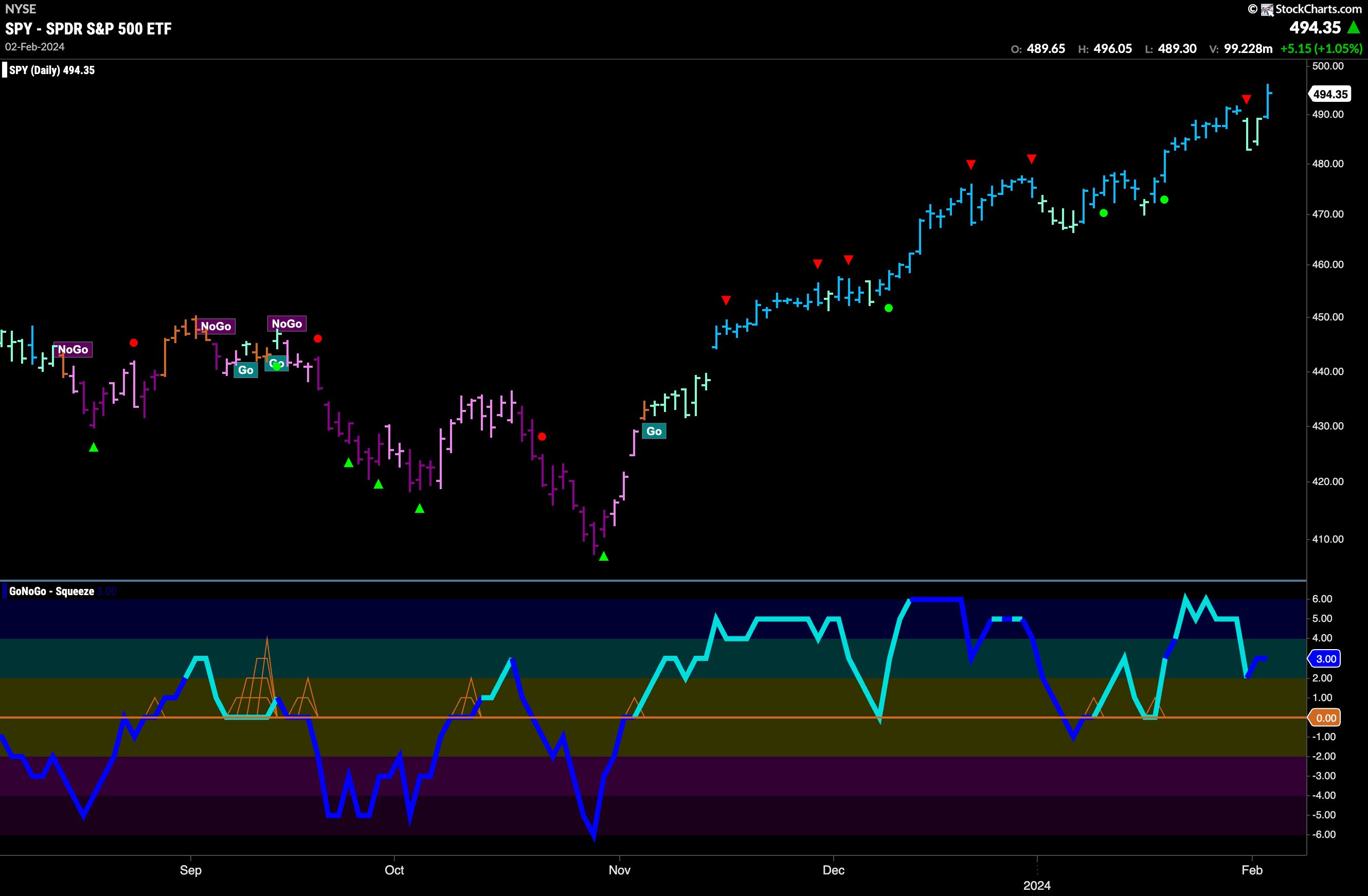The image size is (1368, 896).
Task: Click the Dec label on time axis
Action: click(x=834, y=870)
